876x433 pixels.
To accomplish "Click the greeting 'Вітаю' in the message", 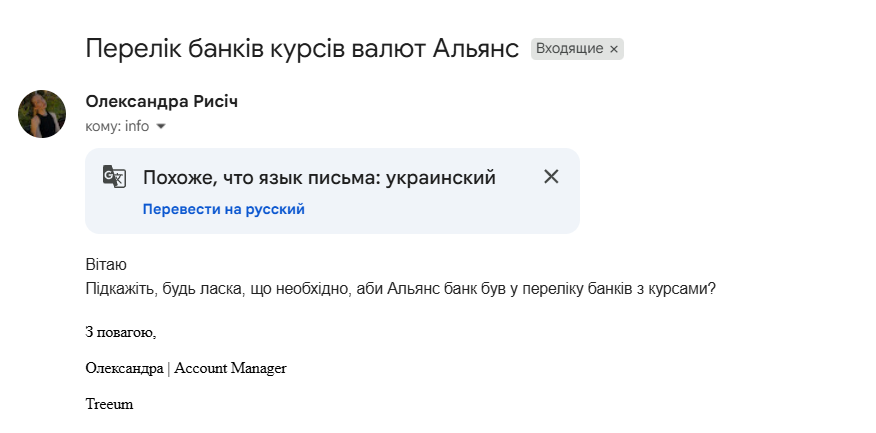I will click(106, 265).
